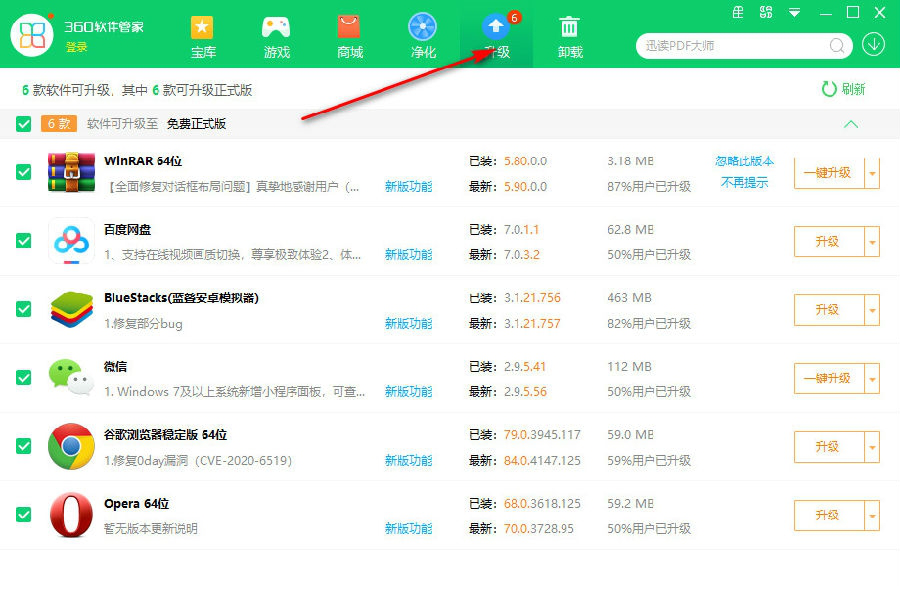Open the main menu triangle in title bar
Screen dimensions: 900x609
(x=794, y=12)
